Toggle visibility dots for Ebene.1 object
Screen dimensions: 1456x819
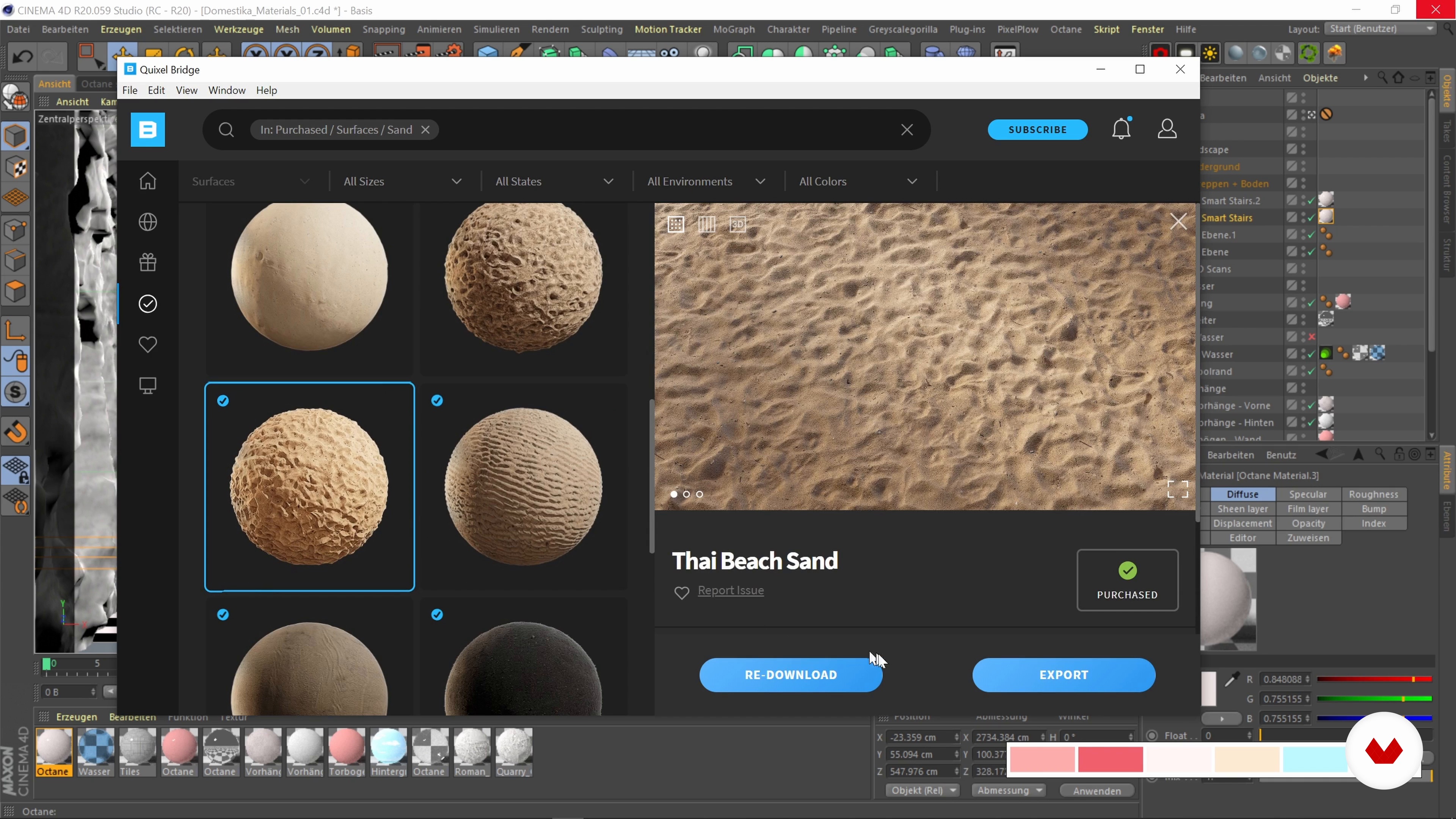point(1304,234)
